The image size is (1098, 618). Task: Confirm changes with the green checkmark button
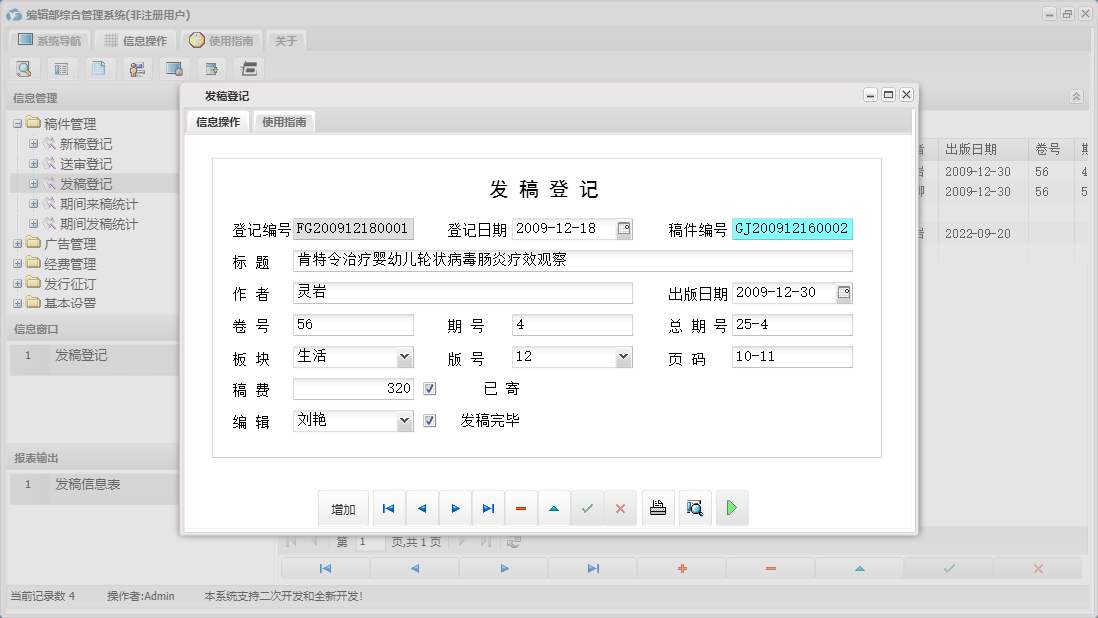pyautogui.click(x=588, y=508)
